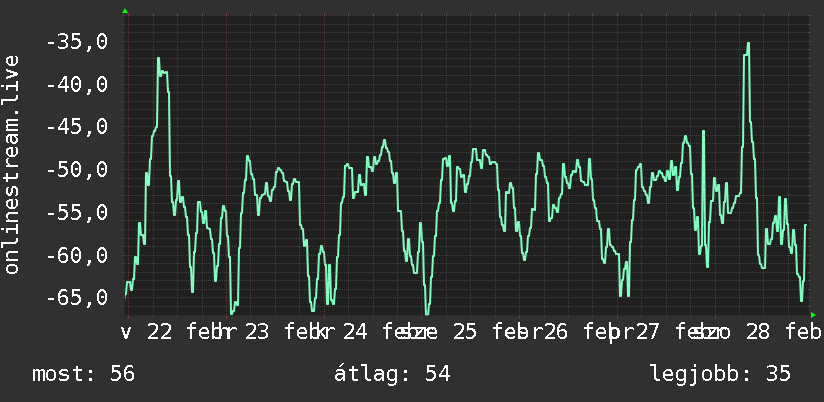This screenshot has height=402, width=824.
Task: Click the green arrow ending the x-axis
Action: (x=813, y=315)
